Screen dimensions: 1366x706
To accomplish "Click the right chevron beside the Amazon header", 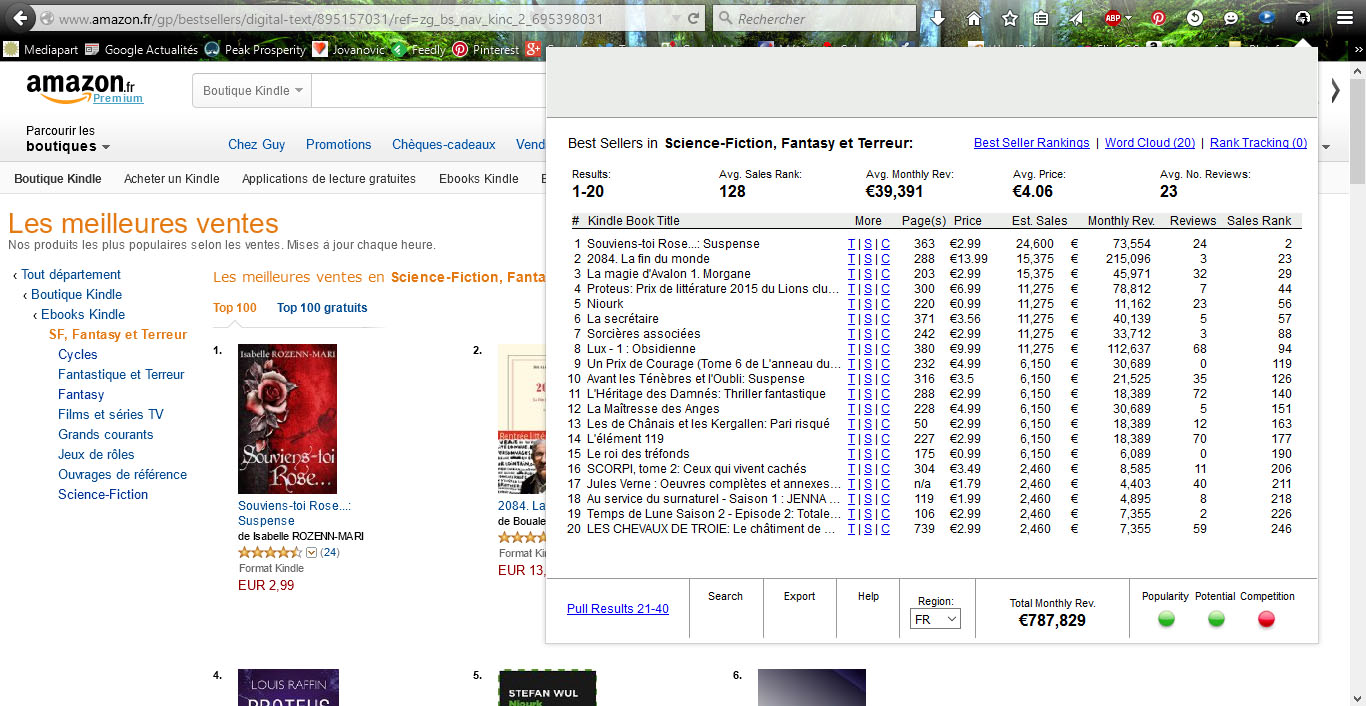I will coord(1335,90).
